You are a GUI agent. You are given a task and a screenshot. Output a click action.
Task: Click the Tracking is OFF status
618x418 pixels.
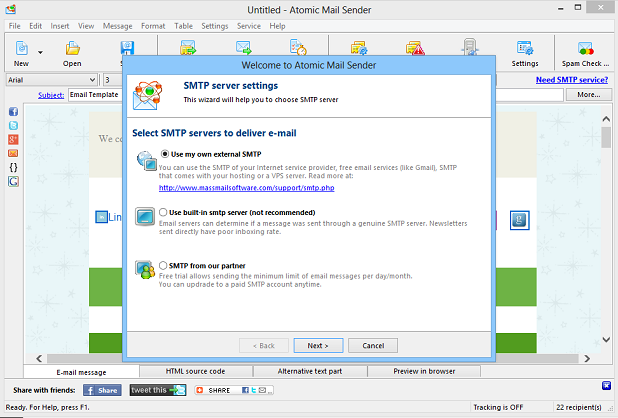(x=498, y=407)
